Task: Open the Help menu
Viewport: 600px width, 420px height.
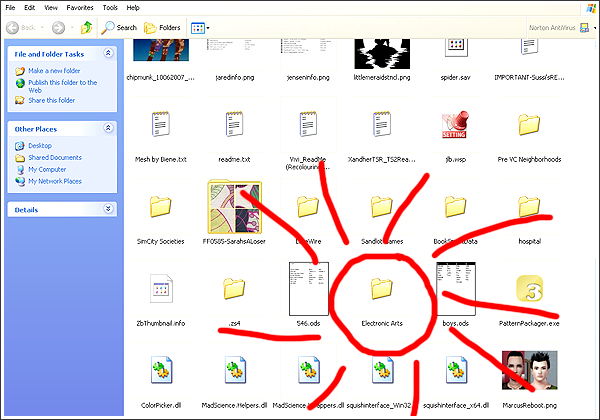Action: (x=133, y=8)
